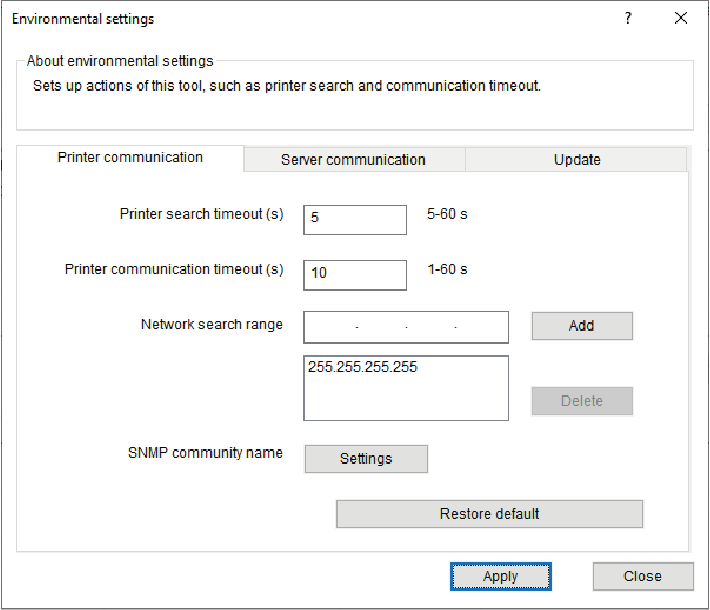Select the 255.255.255.255 list entry
The image size is (710, 610).
362,368
